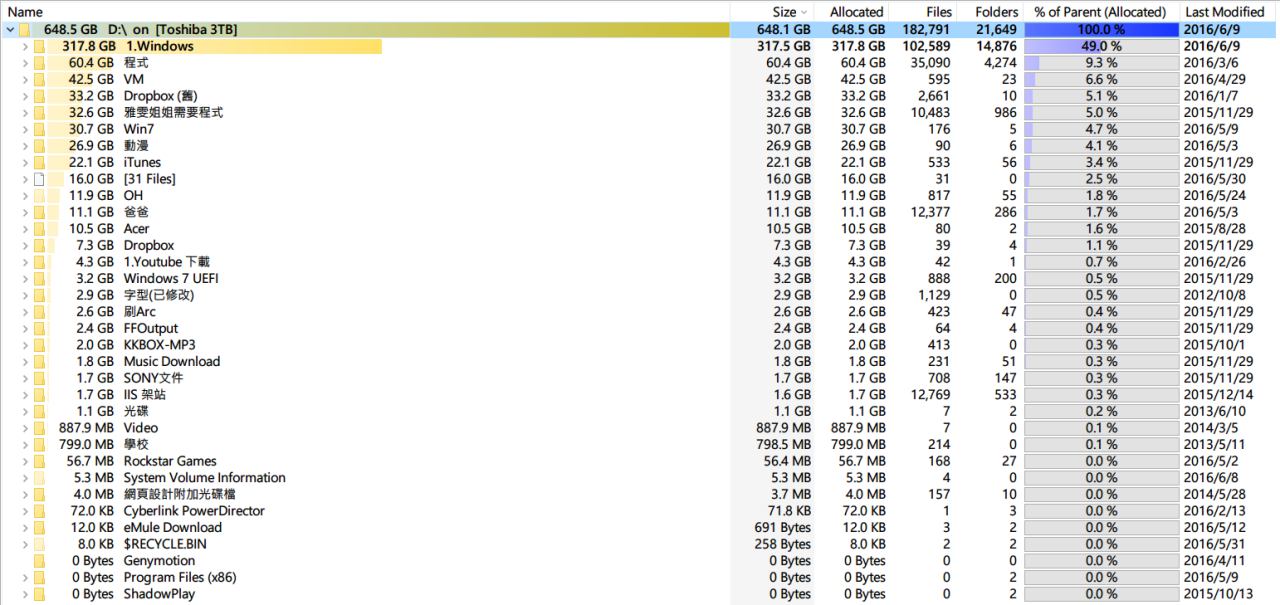Sort by the Files column header
Viewport: 1280px width, 605px height.
923,11
